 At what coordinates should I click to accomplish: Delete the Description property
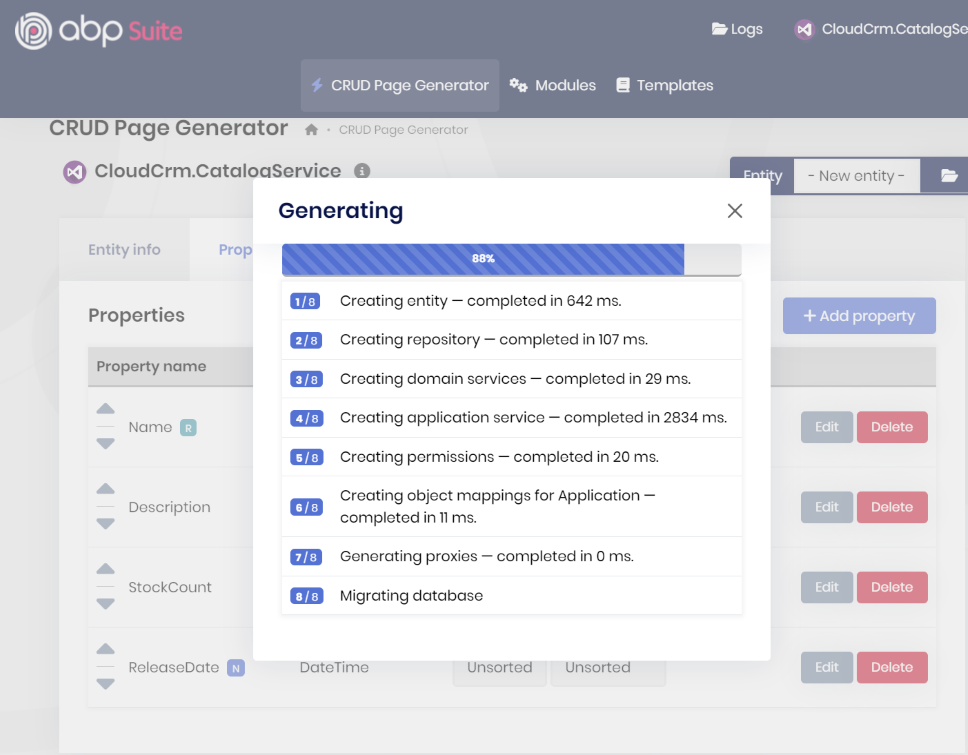tap(891, 507)
